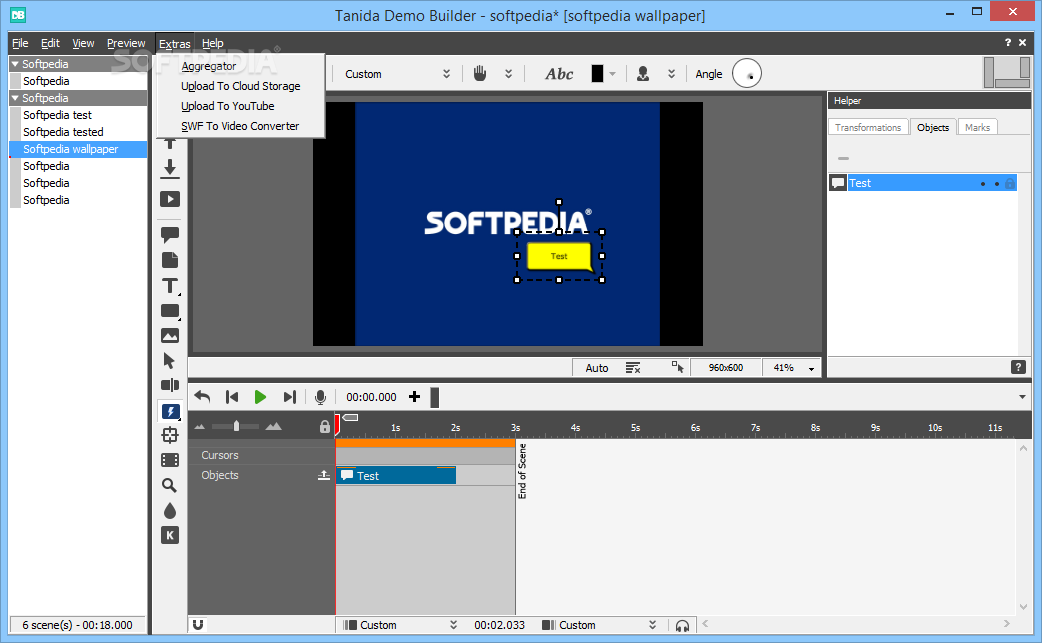Collapse the second Softpedia group

[15, 98]
